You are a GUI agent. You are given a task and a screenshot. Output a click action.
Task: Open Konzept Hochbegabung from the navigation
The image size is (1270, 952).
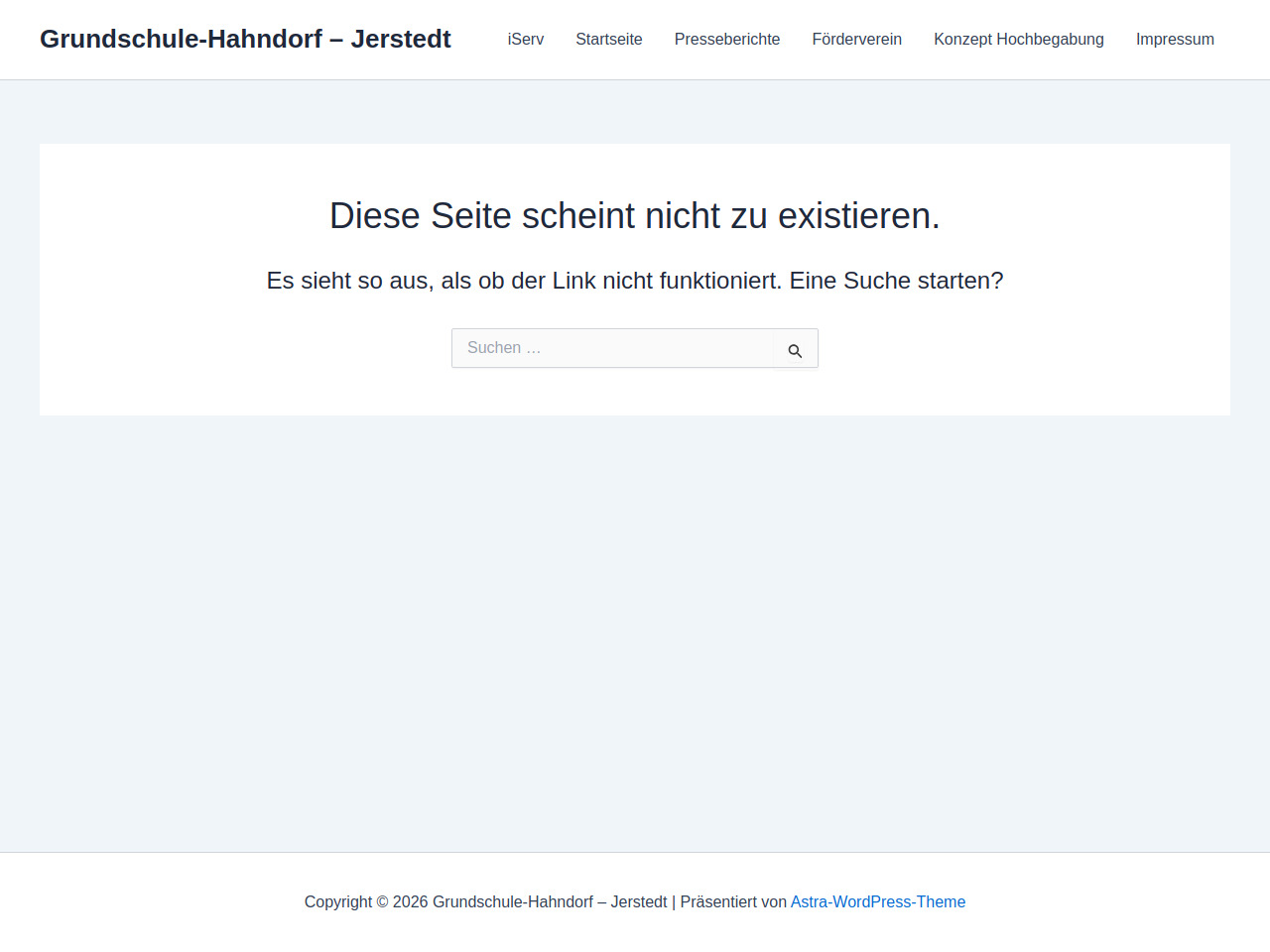pyautogui.click(x=1018, y=40)
